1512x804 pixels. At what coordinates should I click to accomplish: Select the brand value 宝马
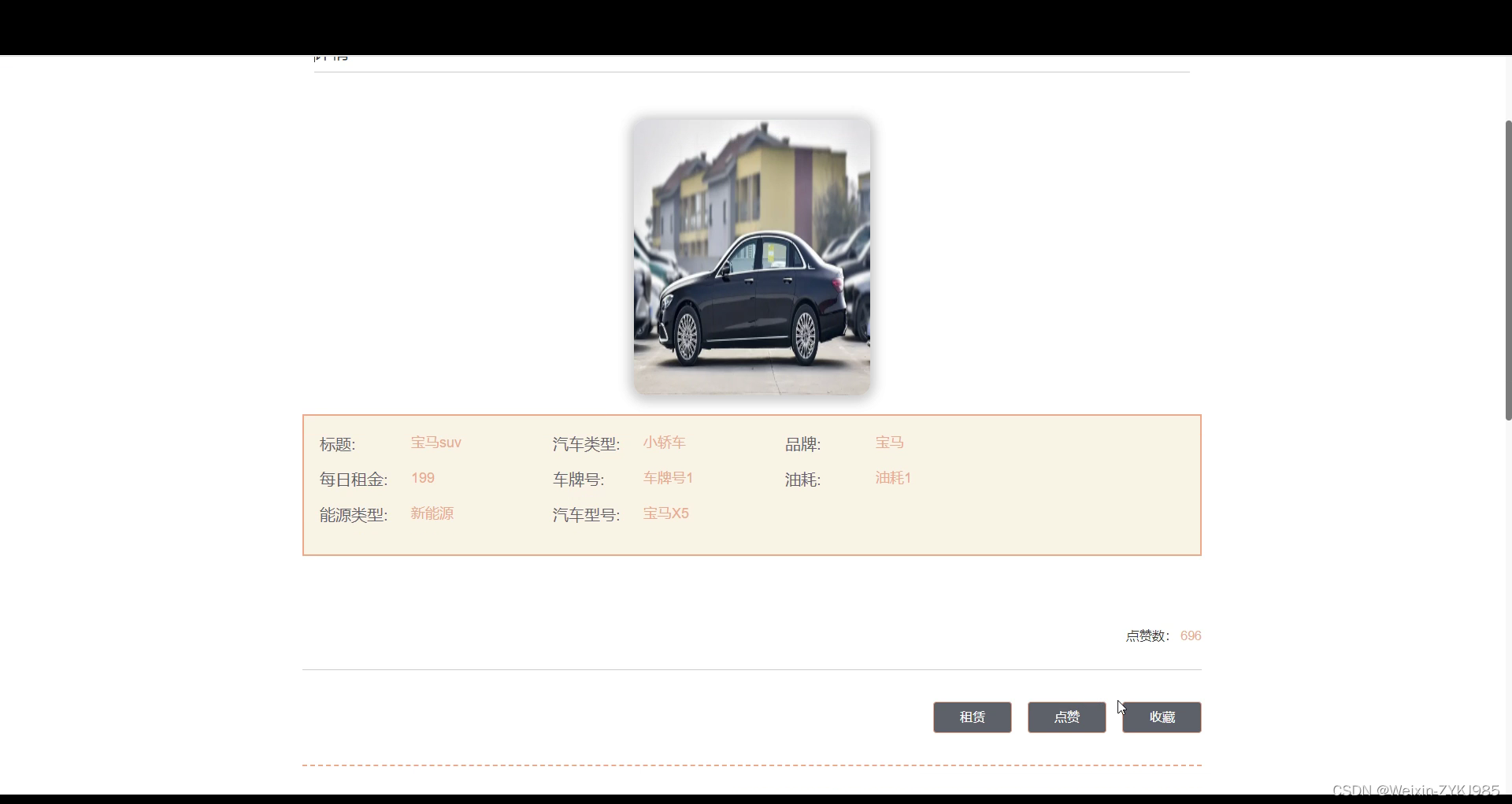tap(889, 443)
